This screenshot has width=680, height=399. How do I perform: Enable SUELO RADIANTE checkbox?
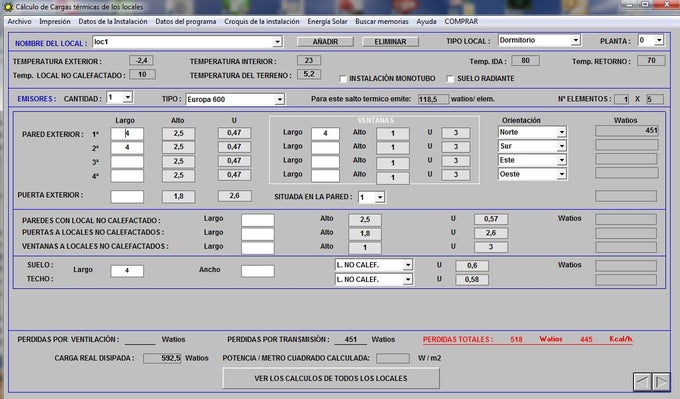click(450, 78)
